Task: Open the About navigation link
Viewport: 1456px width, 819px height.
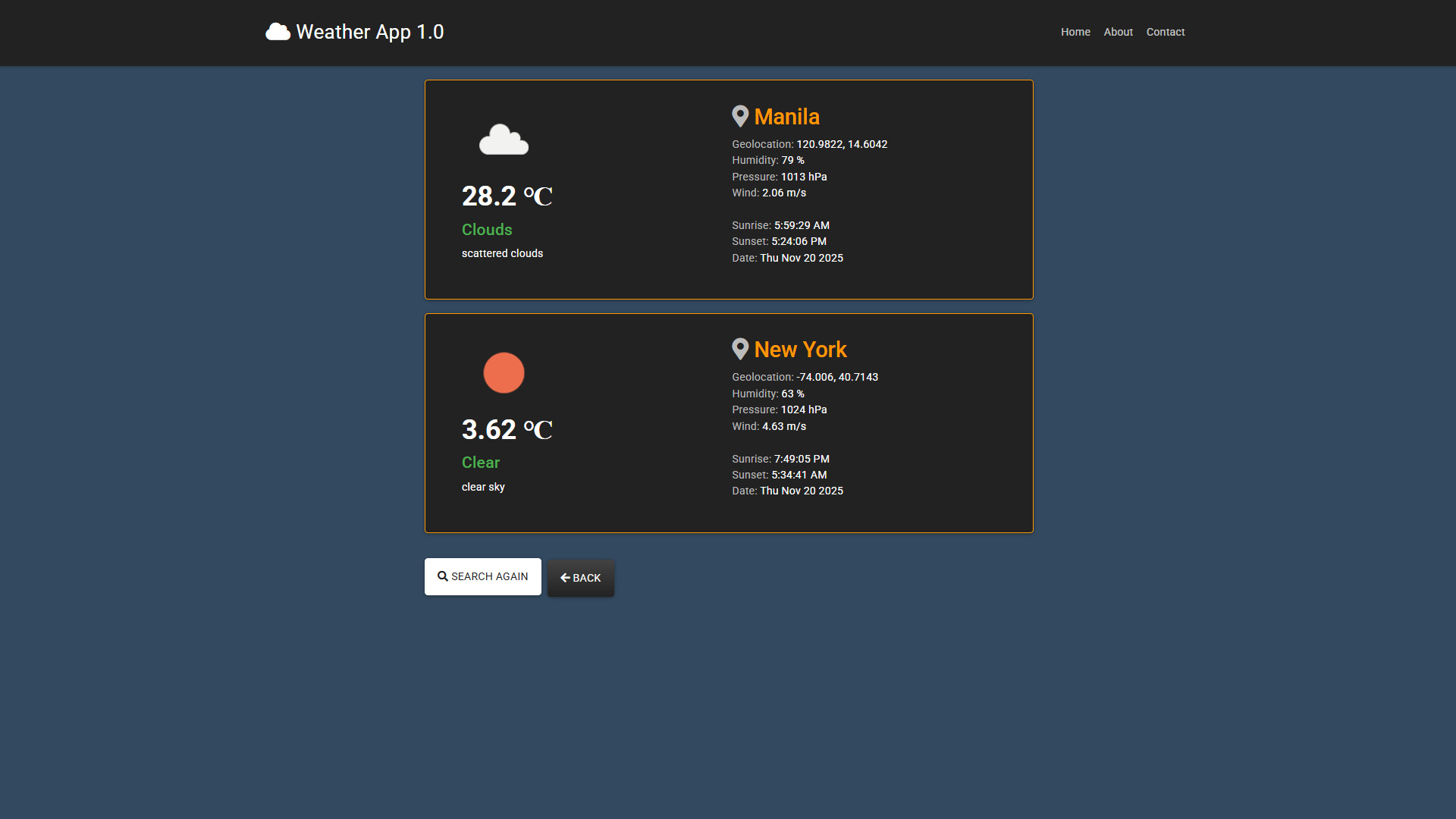Action: click(1118, 32)
